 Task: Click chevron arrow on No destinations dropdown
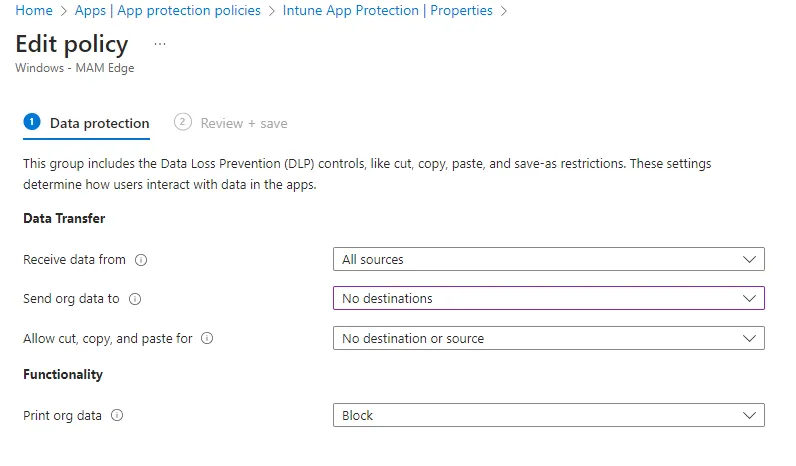tap(750, 298)
